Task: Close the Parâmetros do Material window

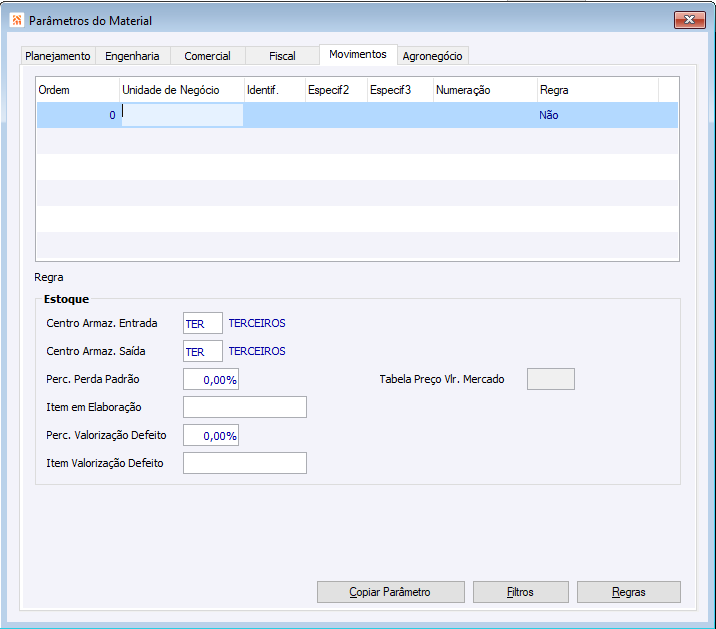Action: 690,20
